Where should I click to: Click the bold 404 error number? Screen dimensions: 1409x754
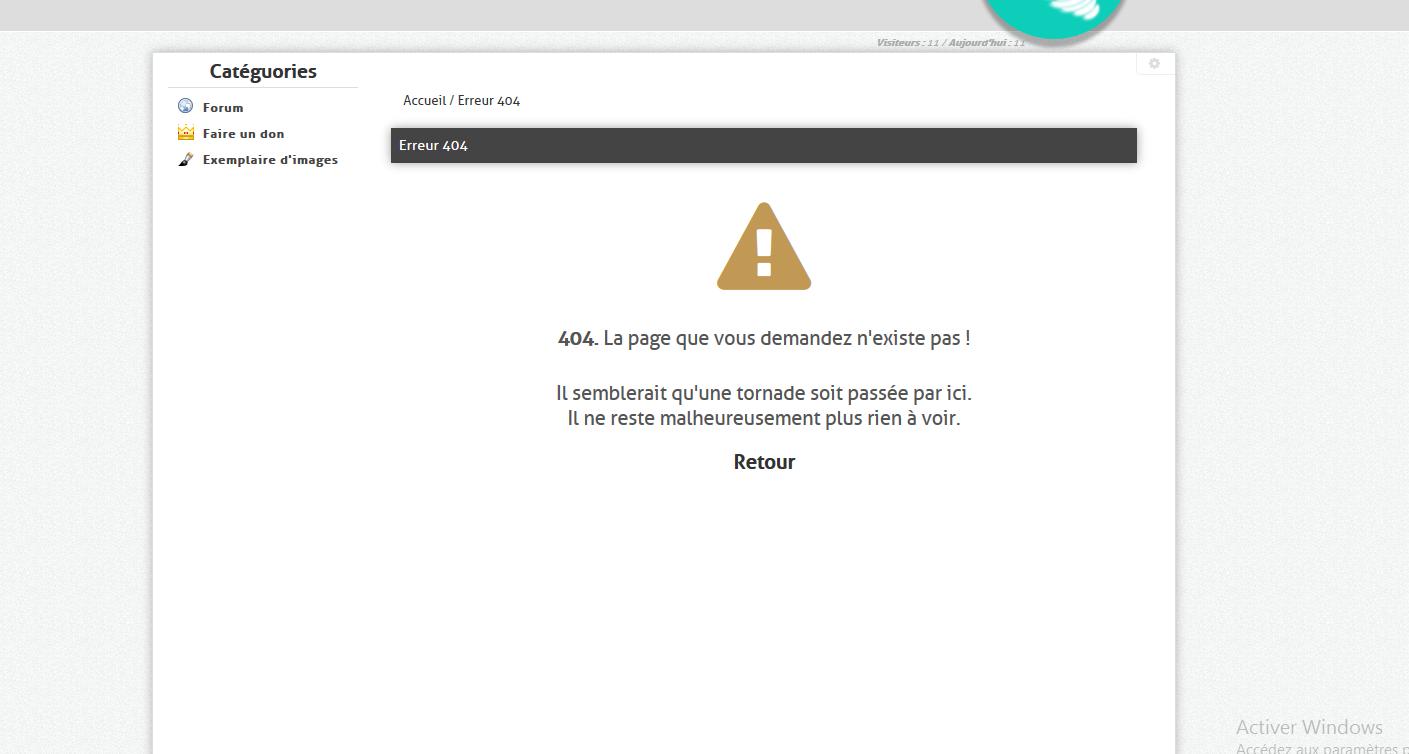(576, 339)
